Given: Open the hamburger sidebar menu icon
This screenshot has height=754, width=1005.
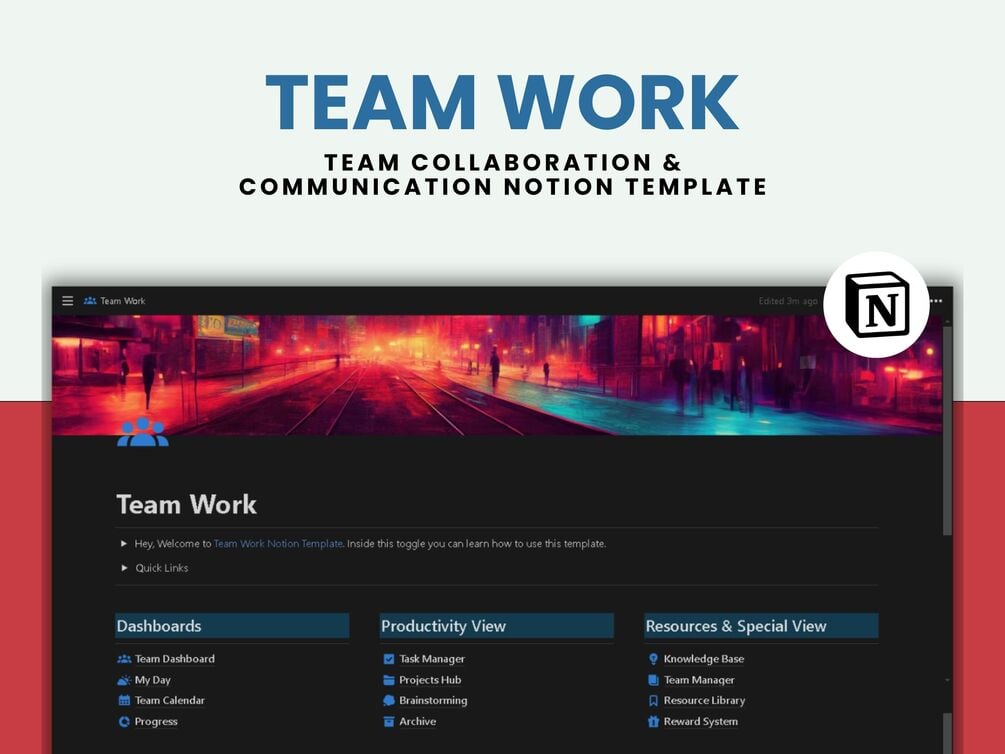Looking at the screenshot, I should (x=67, y=301).
